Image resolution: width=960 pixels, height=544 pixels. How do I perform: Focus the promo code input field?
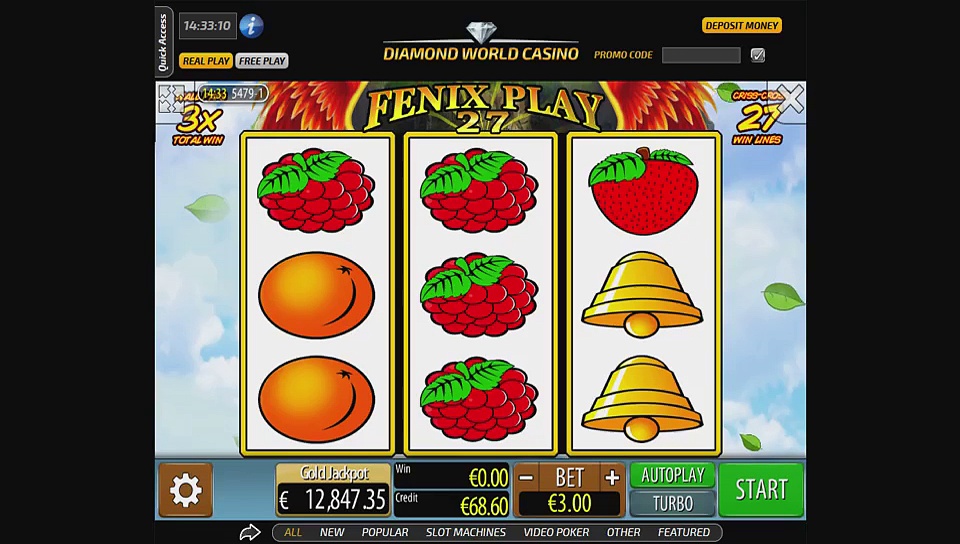click(701, 55)
